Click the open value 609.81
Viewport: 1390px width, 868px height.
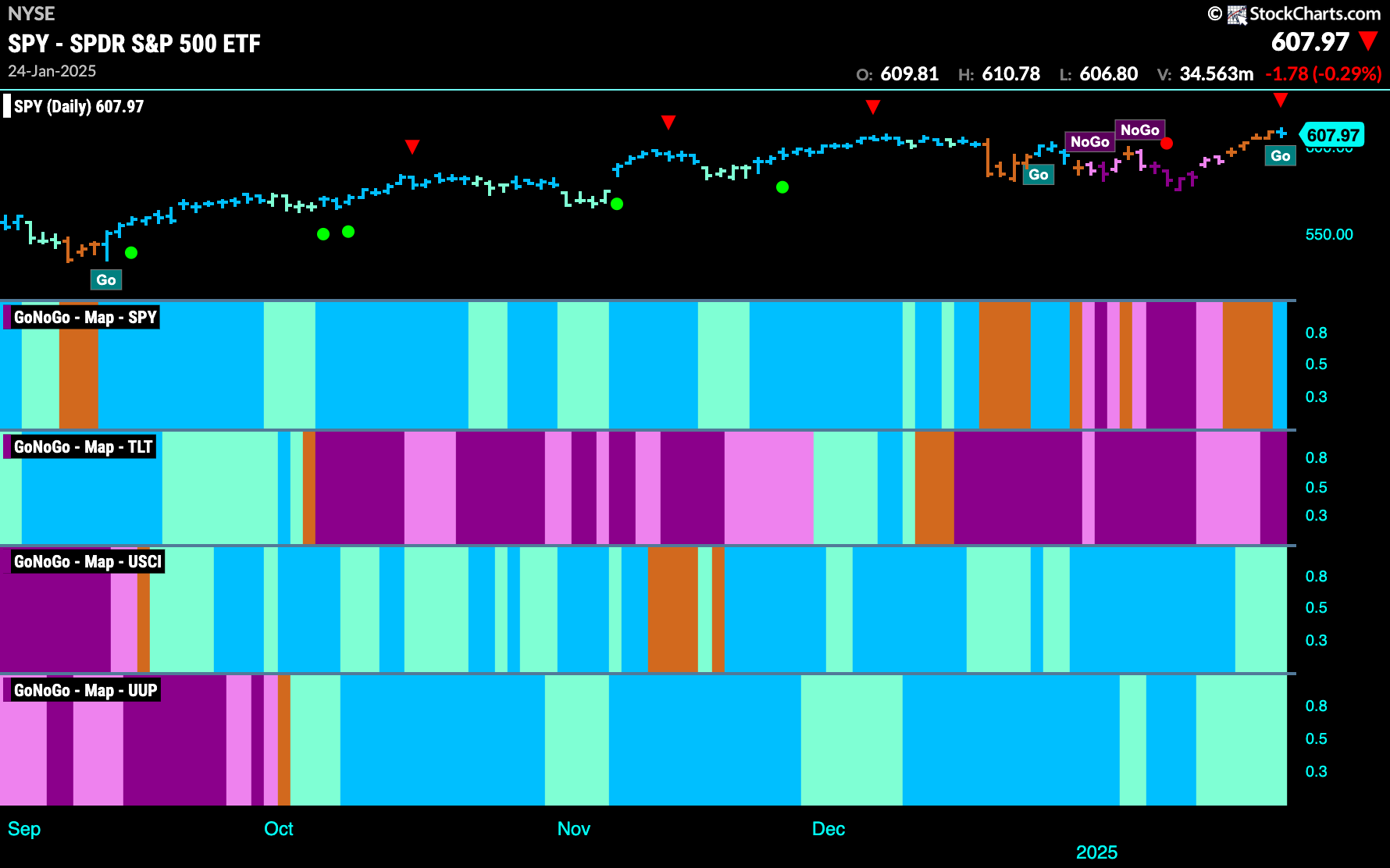909,74
